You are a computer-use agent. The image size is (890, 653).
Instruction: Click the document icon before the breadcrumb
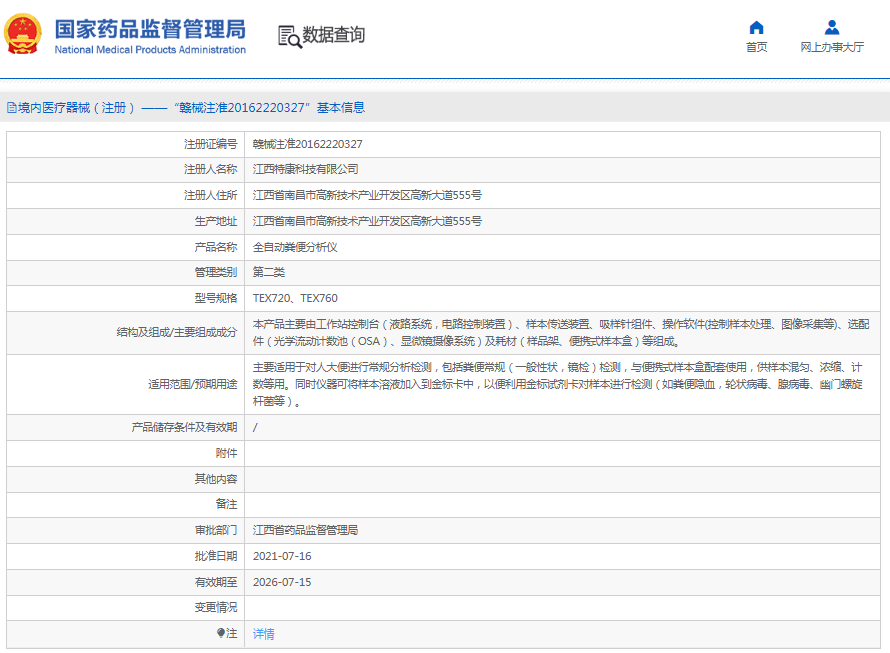click(x=11, y=108)
